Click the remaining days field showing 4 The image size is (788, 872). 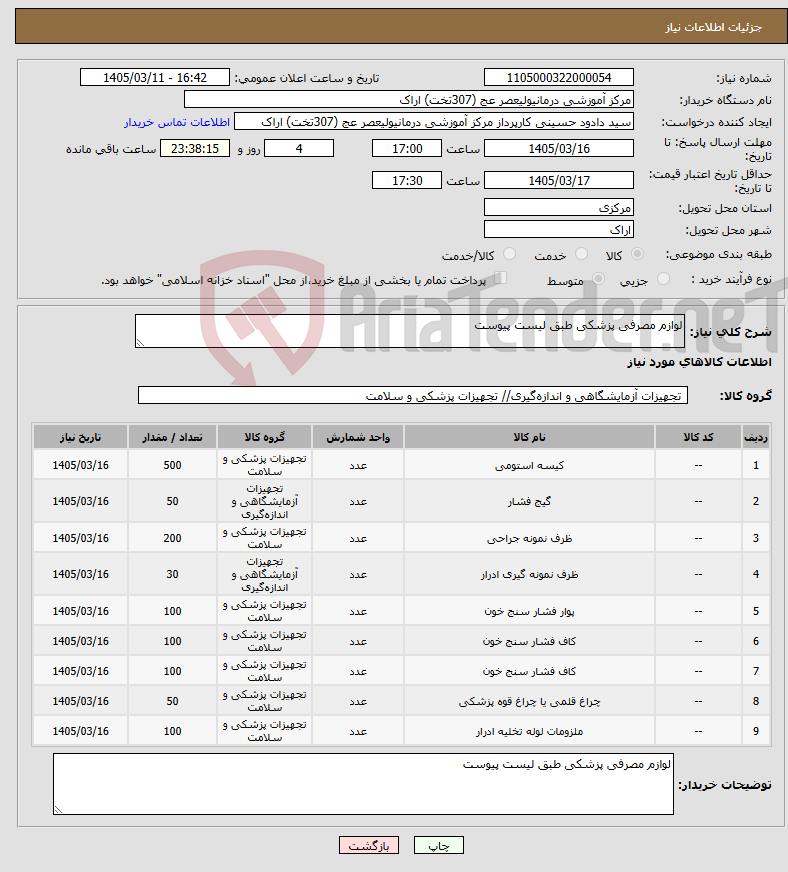point(299,148)
